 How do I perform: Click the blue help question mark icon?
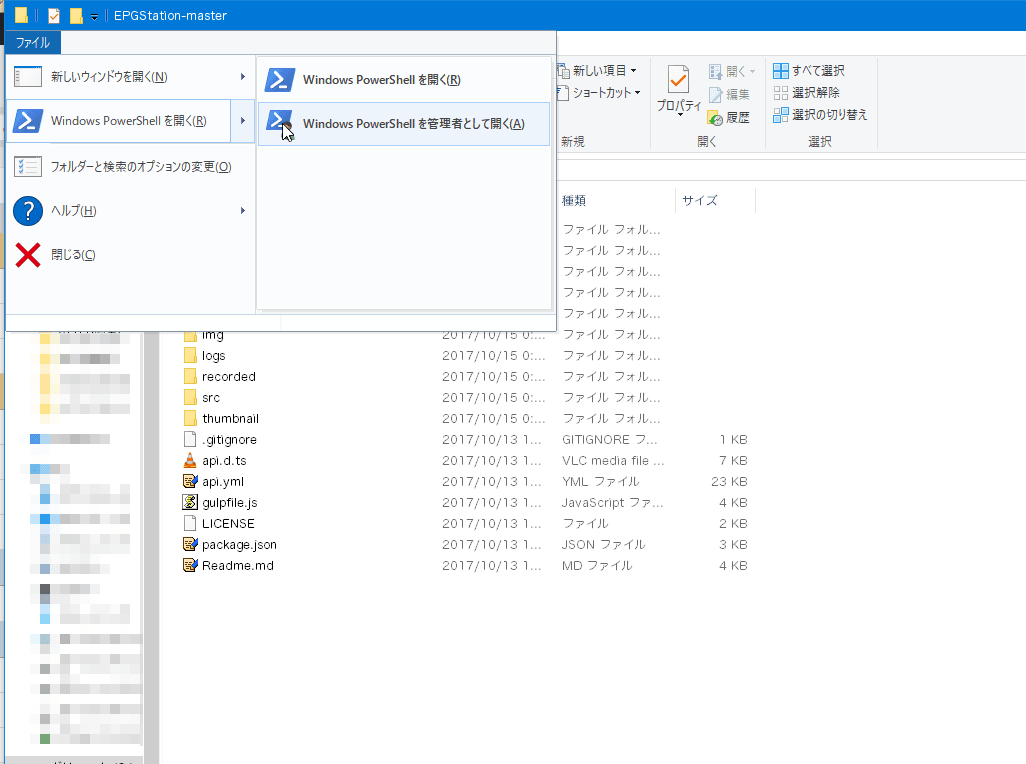[28, 211]
